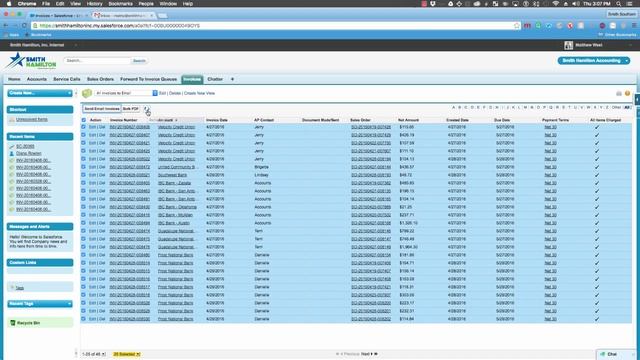Go to the Home tab
The width and height of the screenshot is (640, 360).
tap(14, 79)
